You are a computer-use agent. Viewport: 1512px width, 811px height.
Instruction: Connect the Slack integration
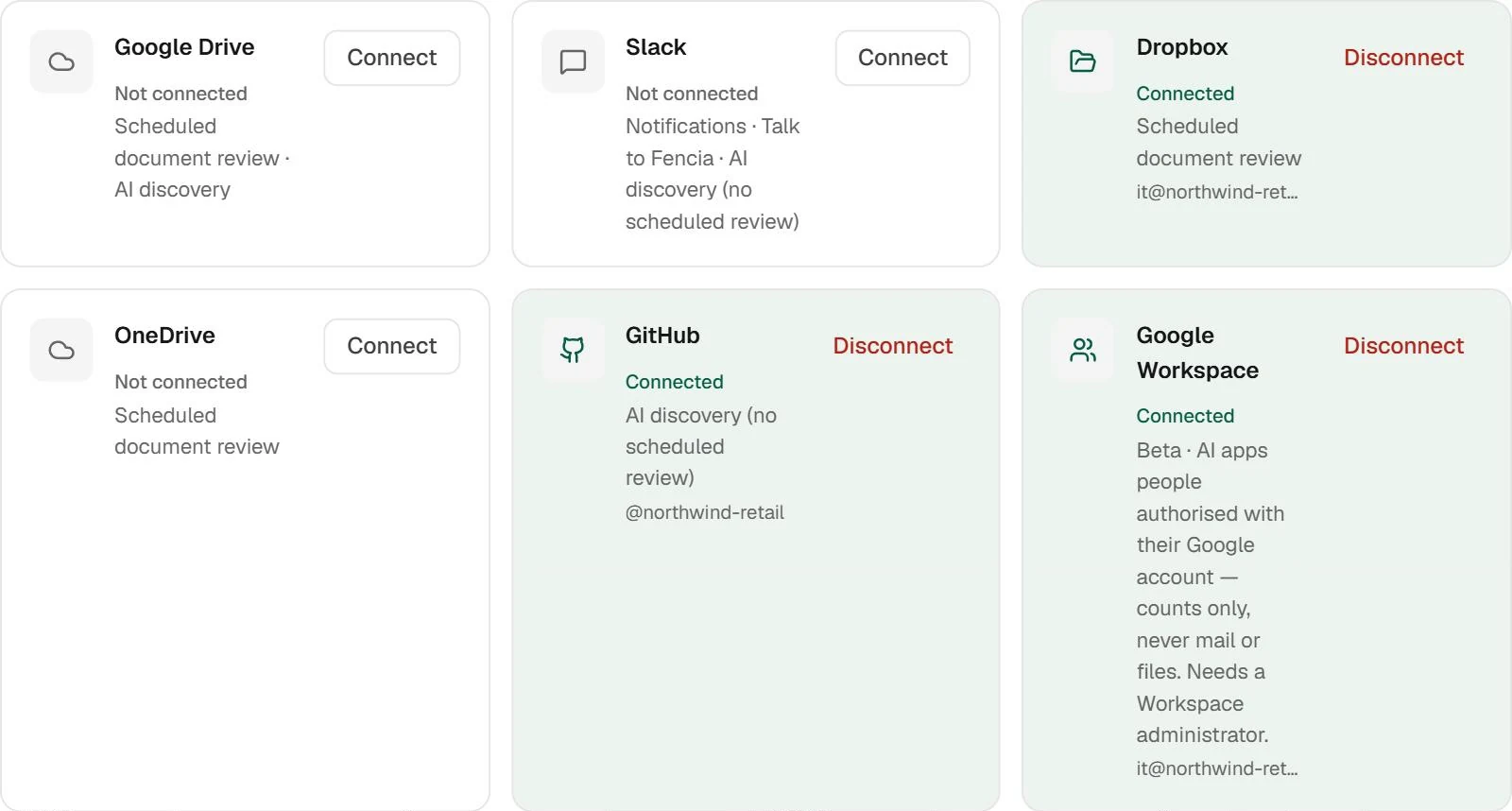coord(902,58)
